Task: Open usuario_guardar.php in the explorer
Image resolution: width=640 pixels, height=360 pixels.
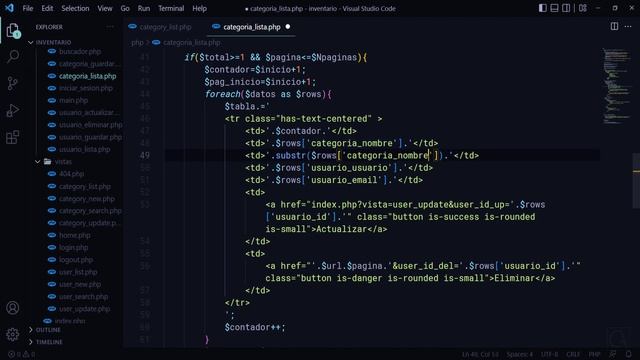Action: tap(90, 137)
